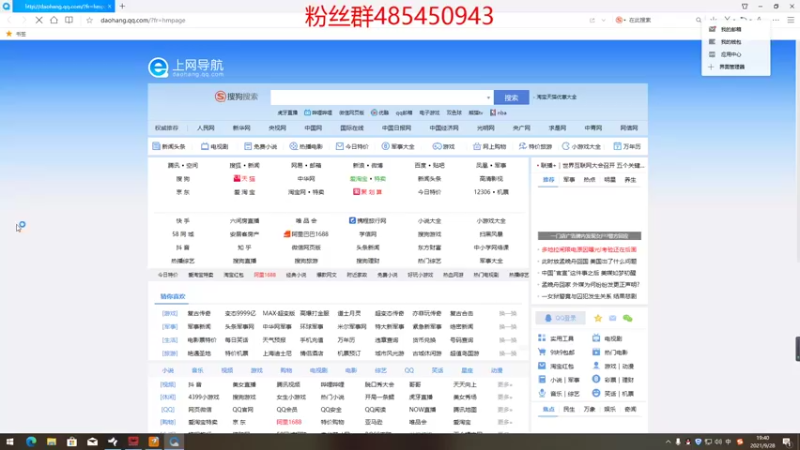Open the 今日特价 category icon link
Screen dimensions: 800x450
click(352, 146)
